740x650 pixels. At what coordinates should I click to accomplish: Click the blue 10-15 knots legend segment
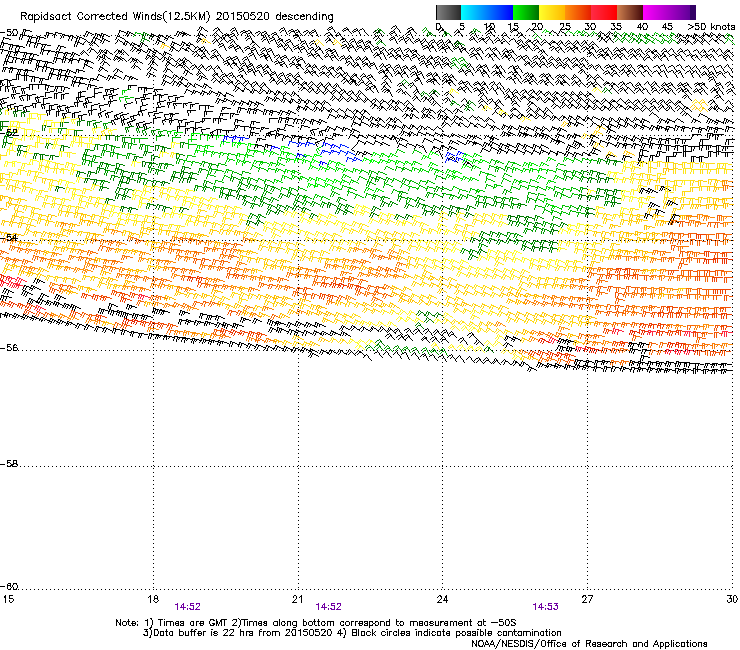pyautogui.click(x=500, y=12)
